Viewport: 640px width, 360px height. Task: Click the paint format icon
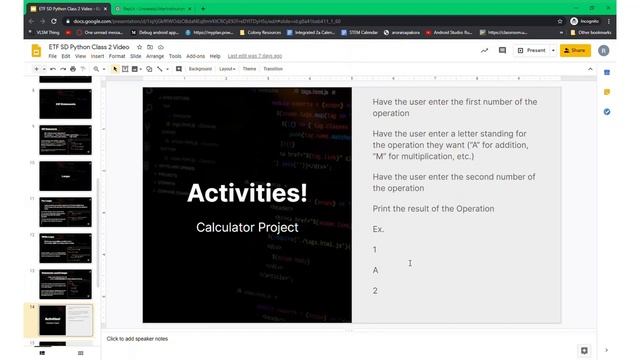click(83, 69)
